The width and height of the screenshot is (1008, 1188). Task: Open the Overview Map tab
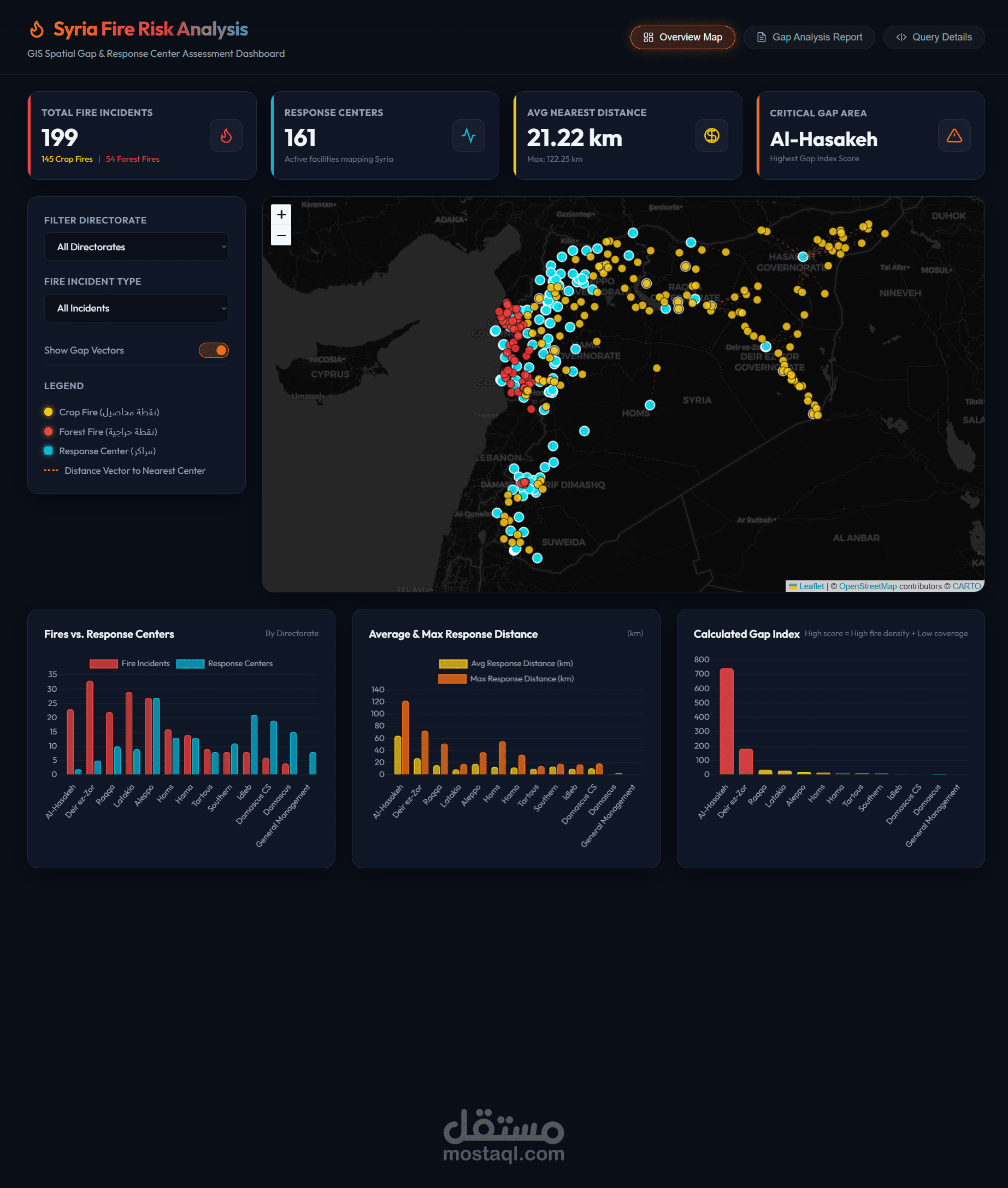click(682, 37)
